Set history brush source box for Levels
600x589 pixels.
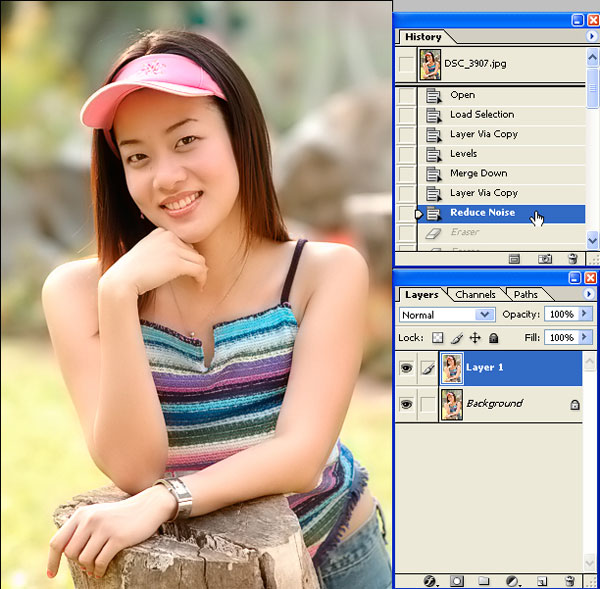click(406, 154)
